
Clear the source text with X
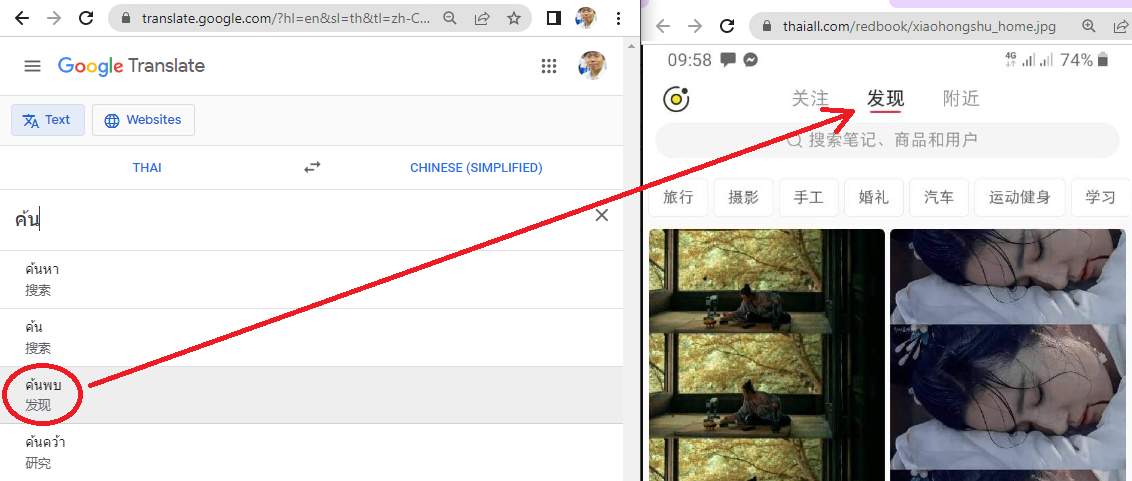point(601,215)
